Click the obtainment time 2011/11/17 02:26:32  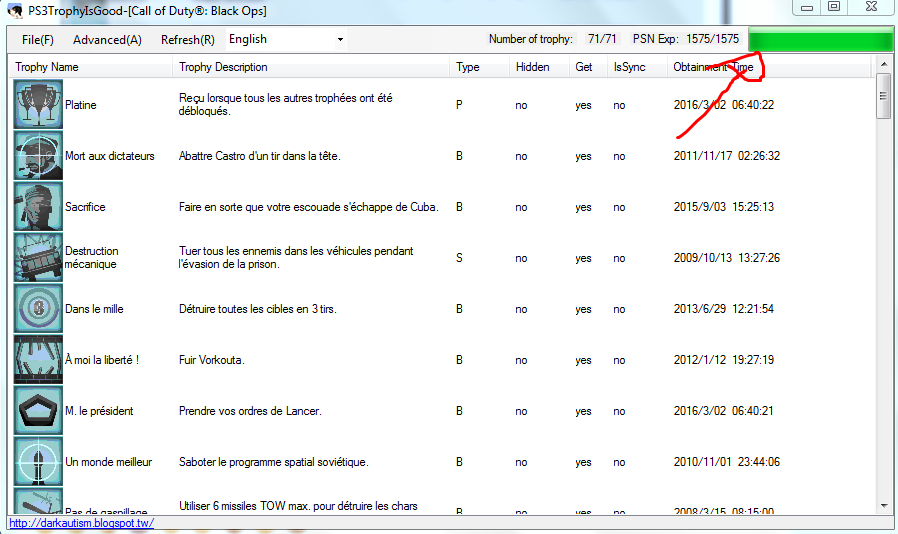pyautogui.click(x=727, y=156)
